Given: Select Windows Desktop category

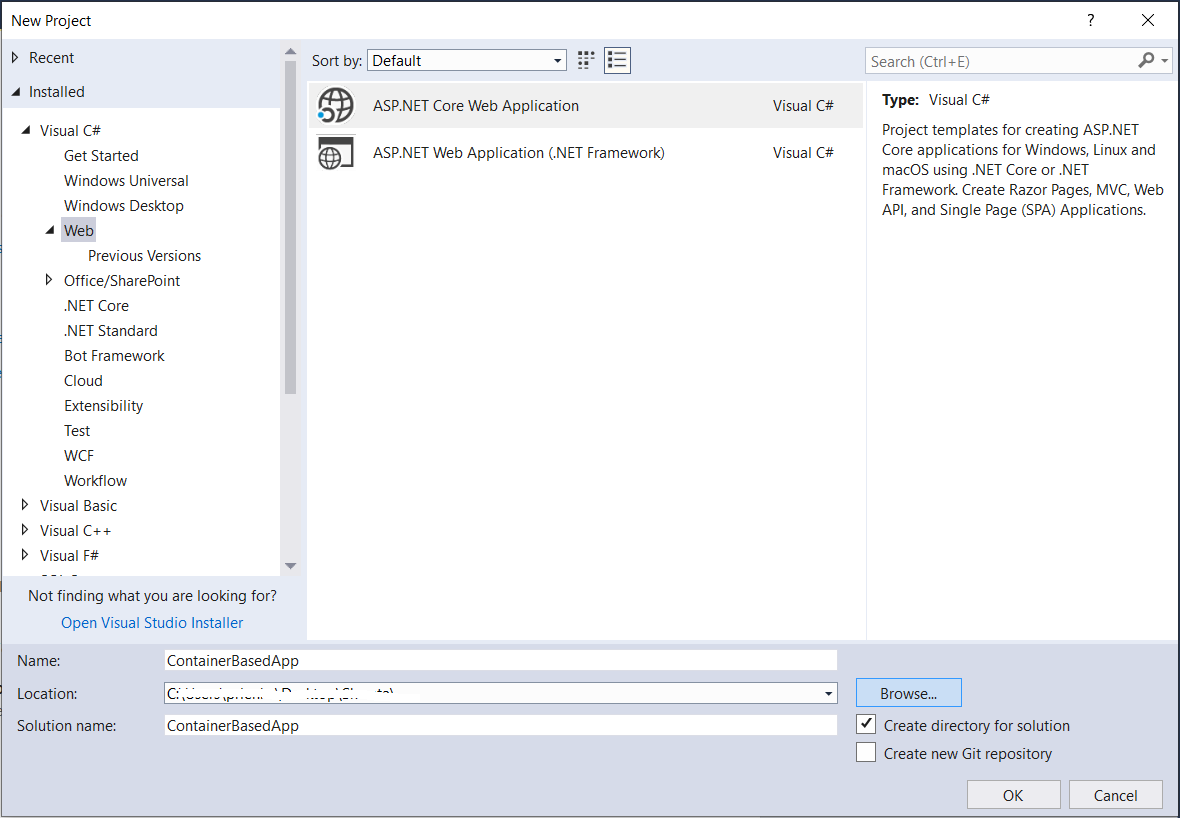Looking at the screenshot, I should point(123,205).
